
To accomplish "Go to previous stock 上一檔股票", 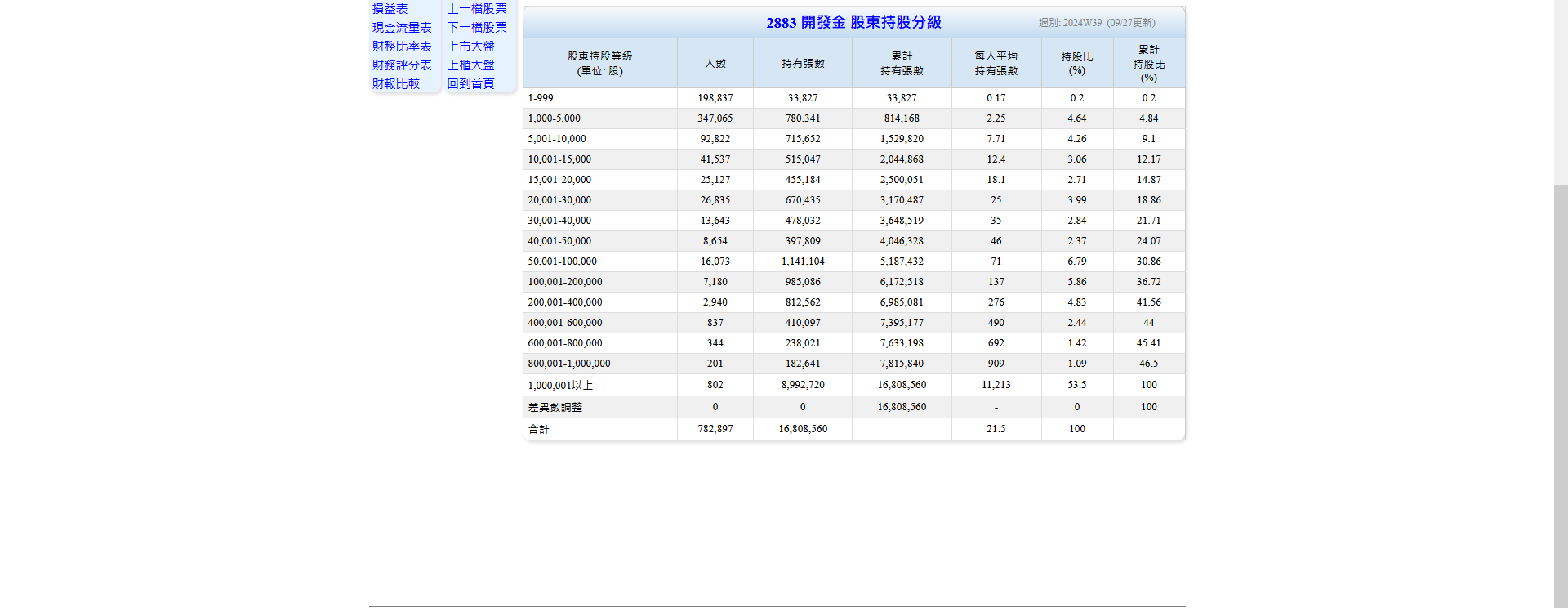I will click(x=477, y=9).
